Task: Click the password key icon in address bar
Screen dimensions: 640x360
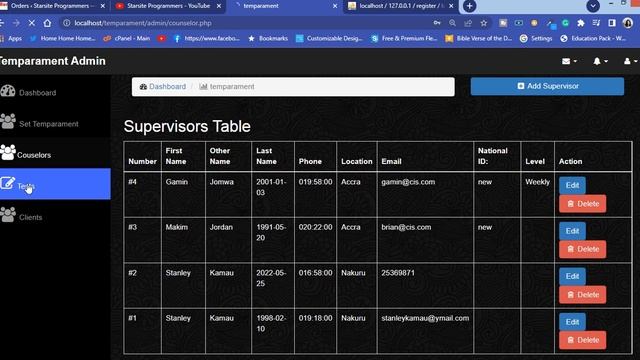Action: (437, 23)
